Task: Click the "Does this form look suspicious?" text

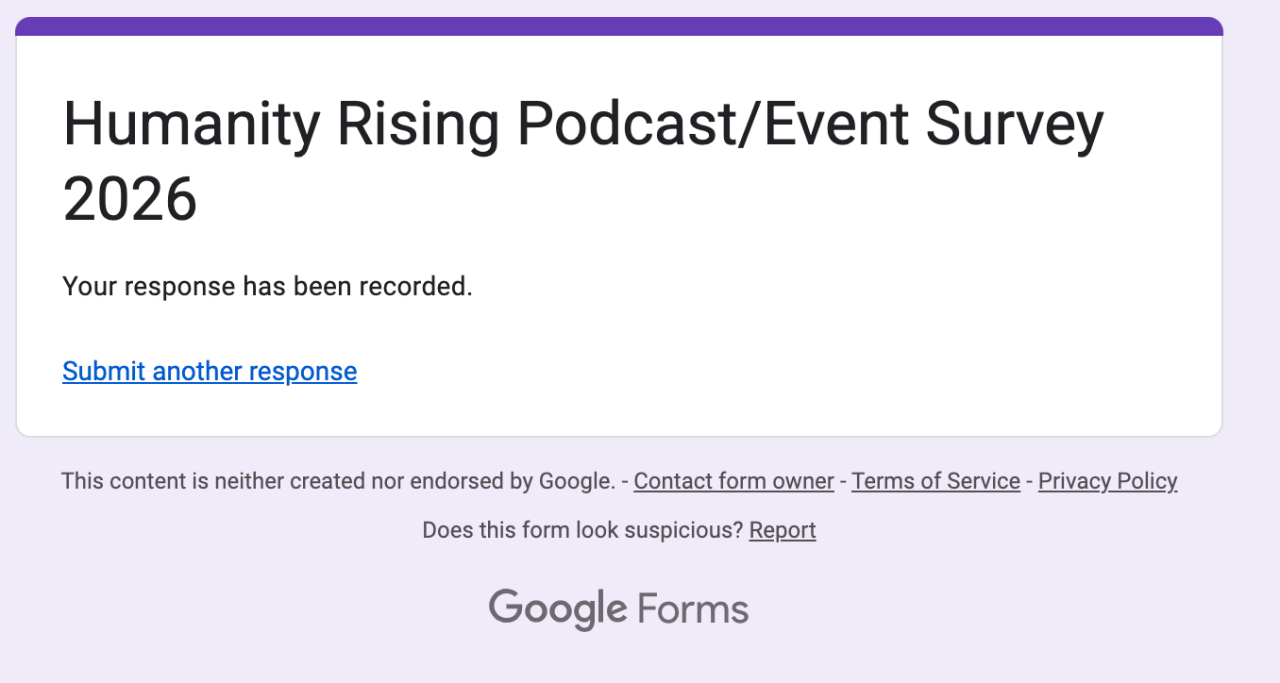Action: click(583, 530)
